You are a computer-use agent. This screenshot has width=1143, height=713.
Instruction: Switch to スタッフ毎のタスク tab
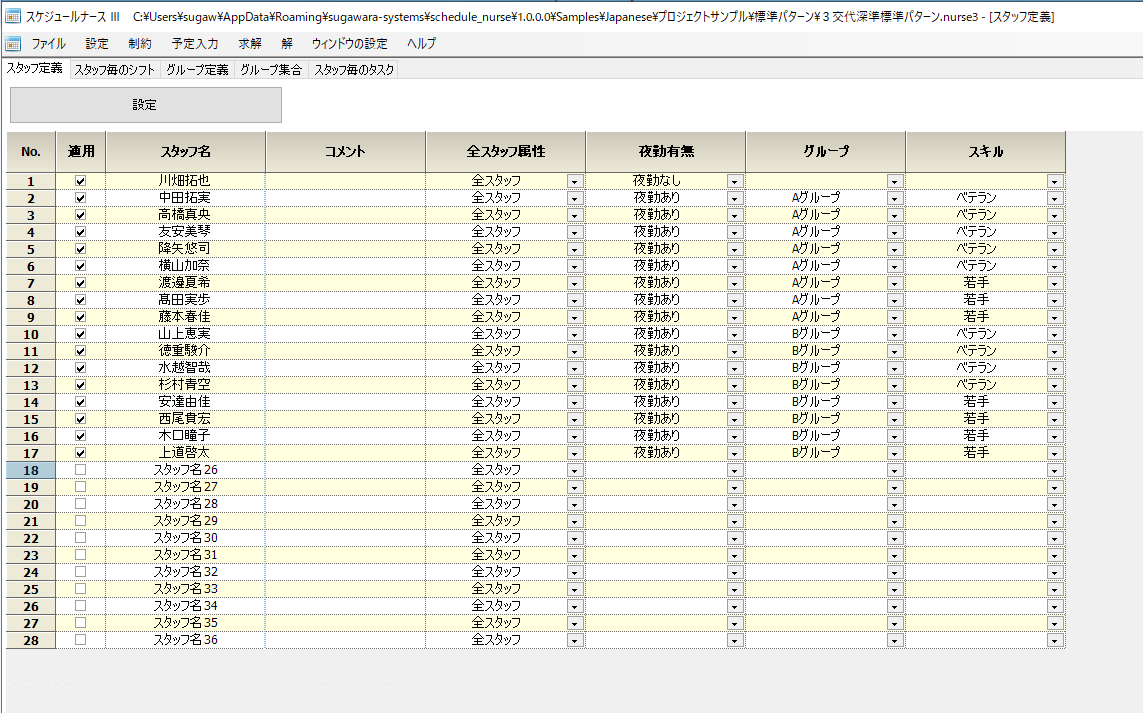[354, 70]
